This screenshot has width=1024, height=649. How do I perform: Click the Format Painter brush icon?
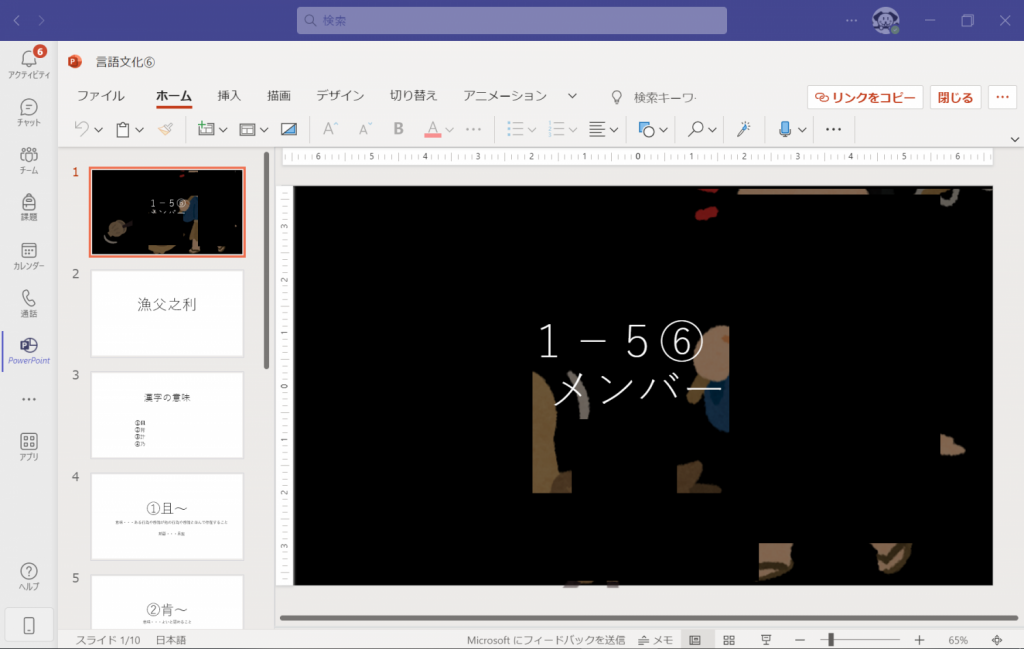[167, 129]
